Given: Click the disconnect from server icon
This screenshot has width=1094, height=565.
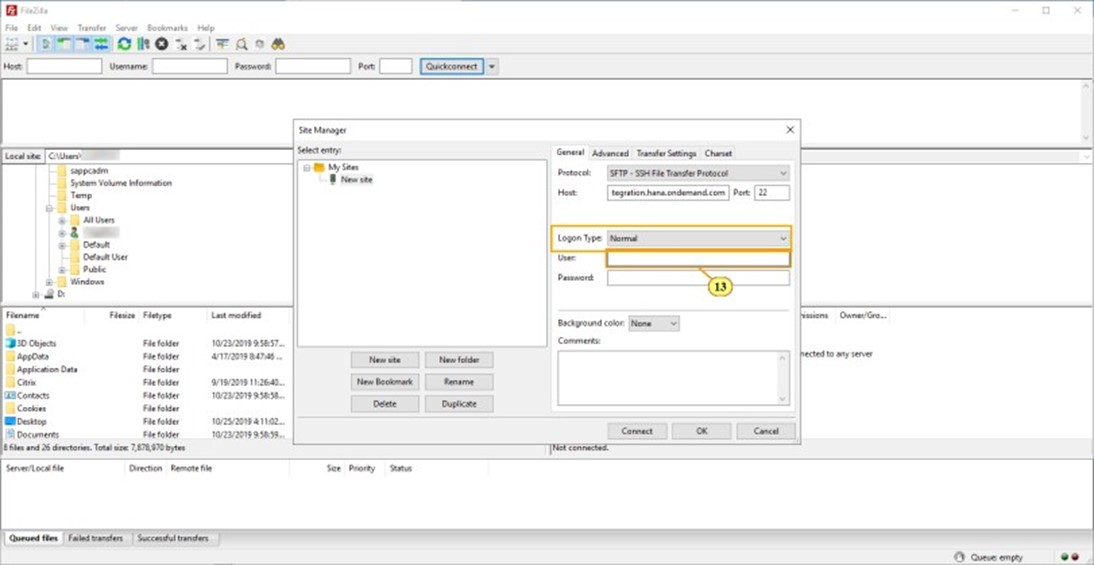Looking at the screenshot, I should [181, 44].
